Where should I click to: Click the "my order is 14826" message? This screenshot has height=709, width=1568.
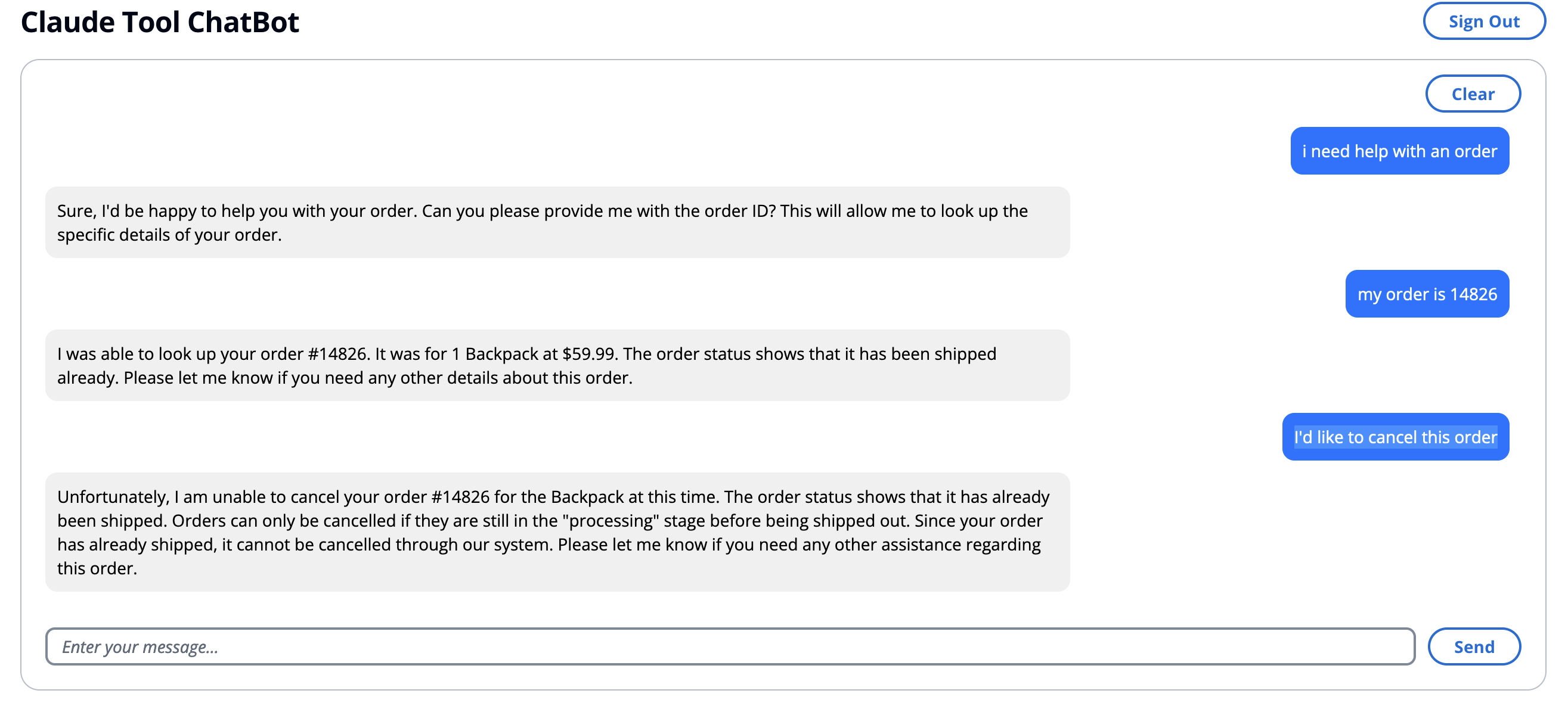[x=1427, y=294]
